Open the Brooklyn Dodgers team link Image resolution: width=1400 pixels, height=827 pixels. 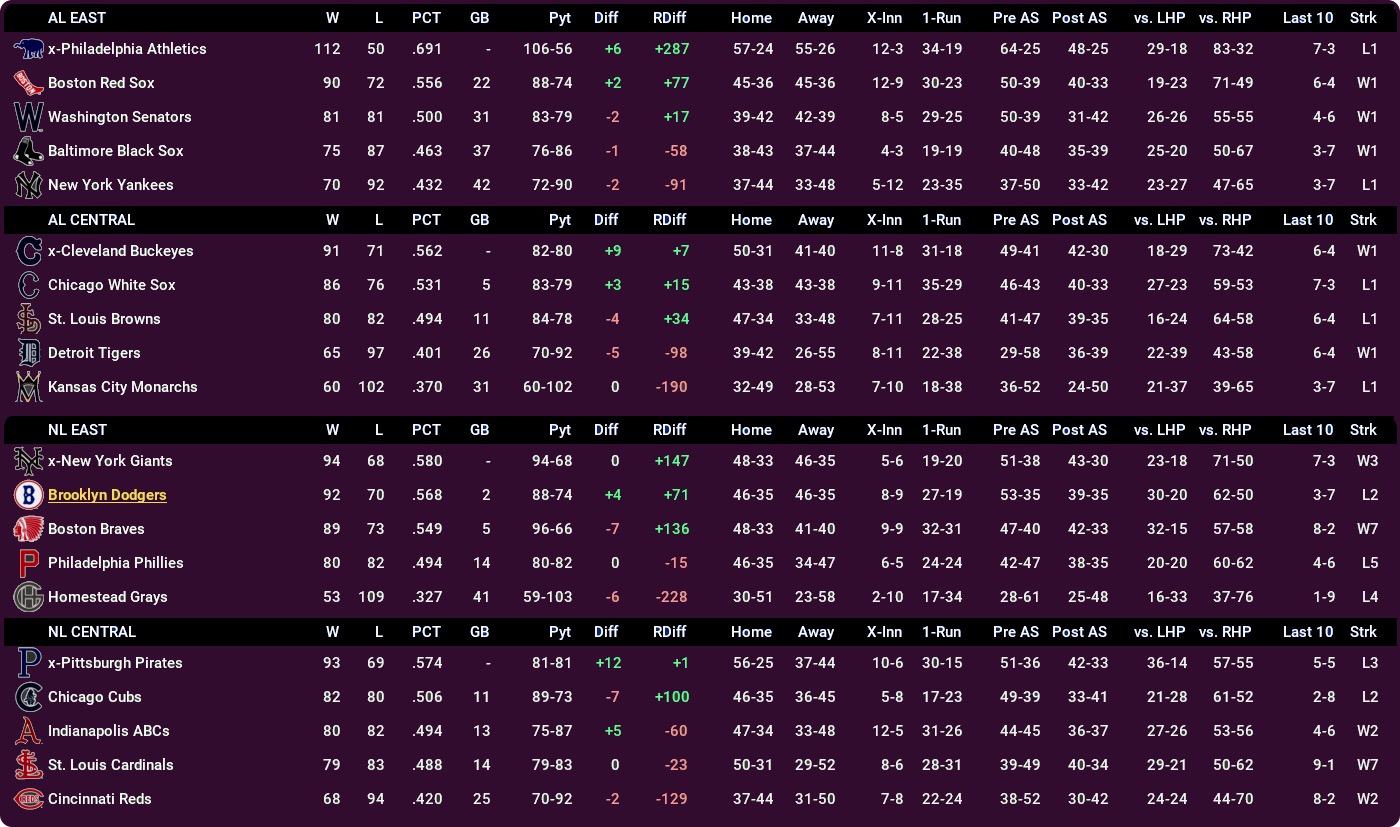(107, 495)
